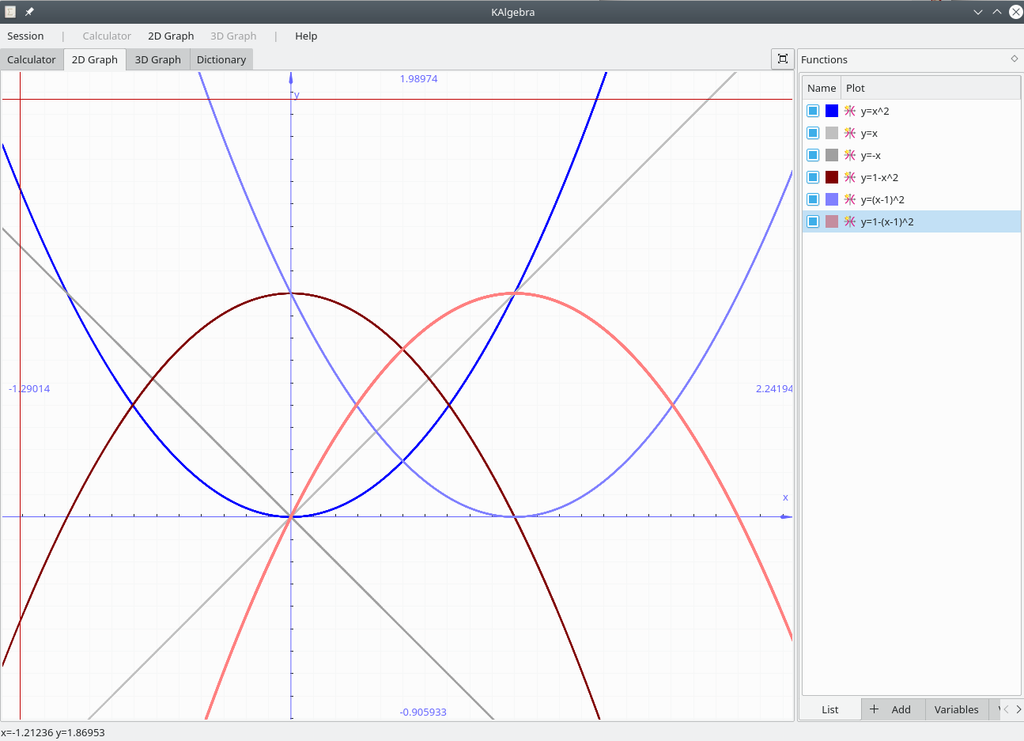Open the grayed 3D Graph menu
Screen dimensions: 1024x741
pyautogui.click(x=233, y=36)
